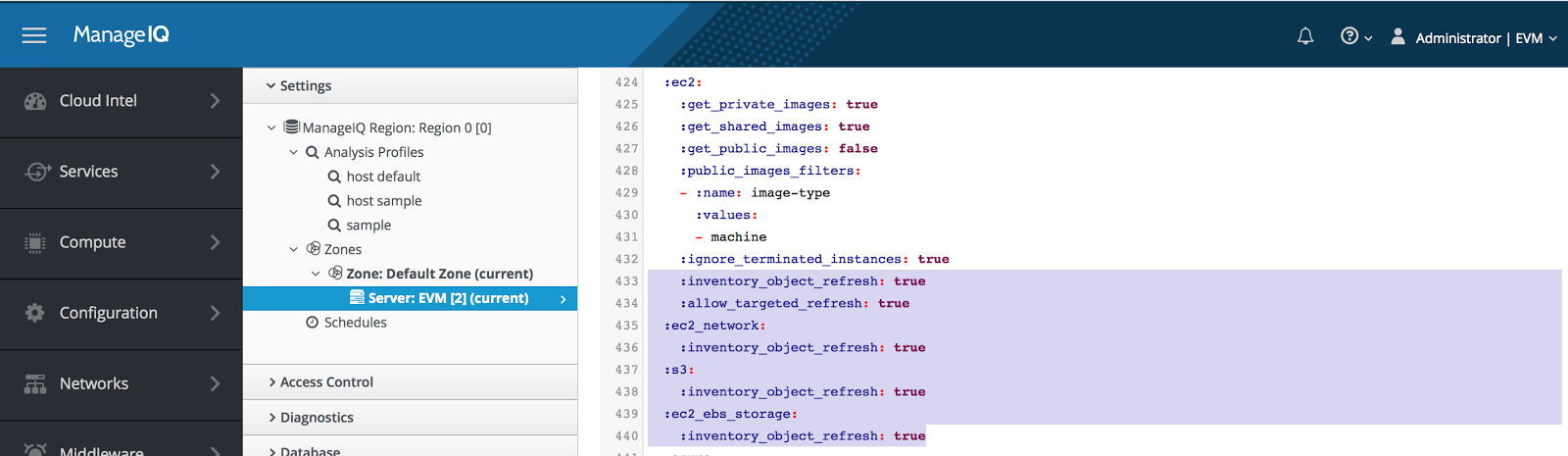Click ':get_private_images: true' line

pyautogui.click(x=779, y=104)
